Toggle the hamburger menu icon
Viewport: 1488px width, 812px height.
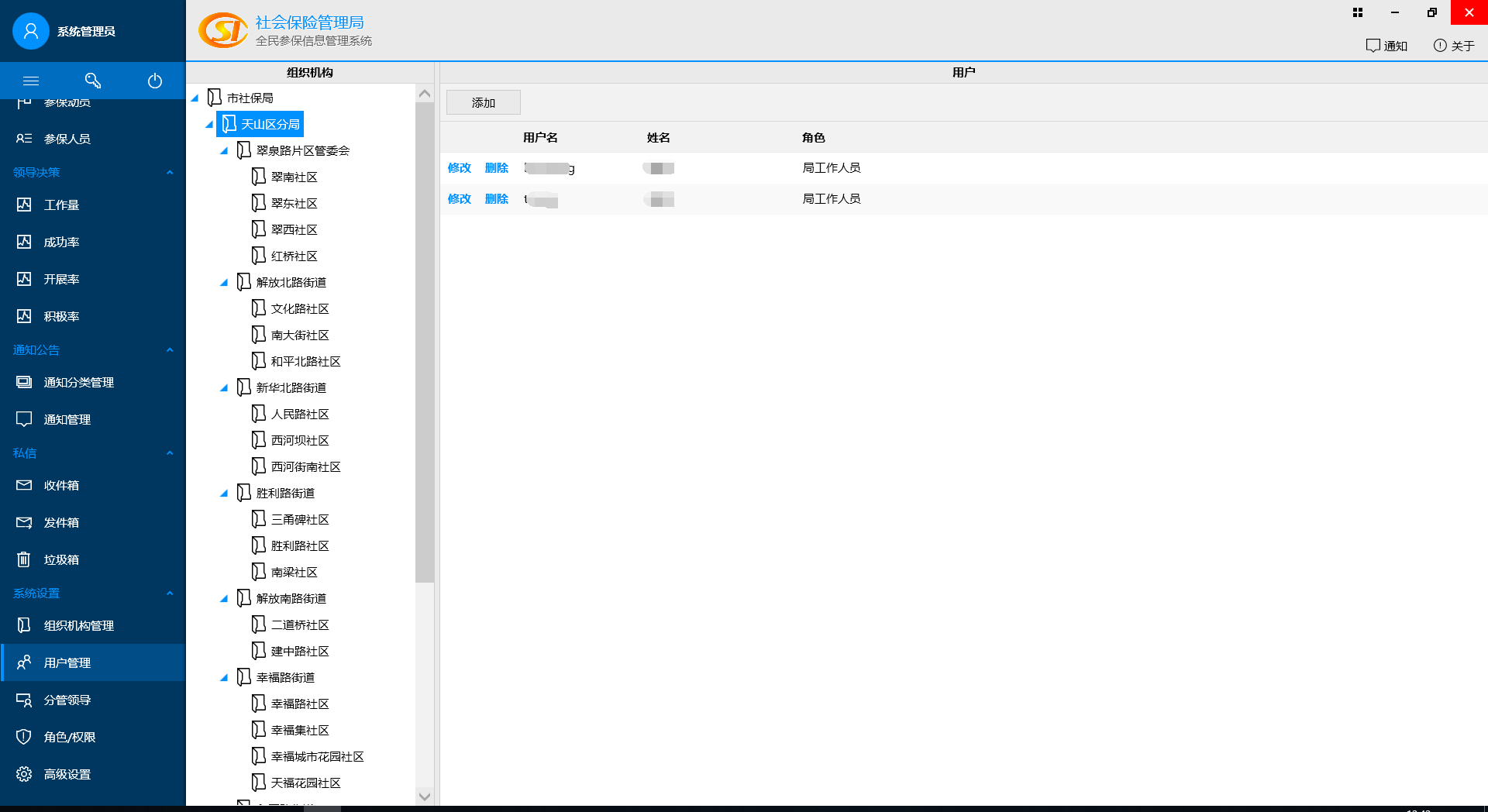coord(31,81)
